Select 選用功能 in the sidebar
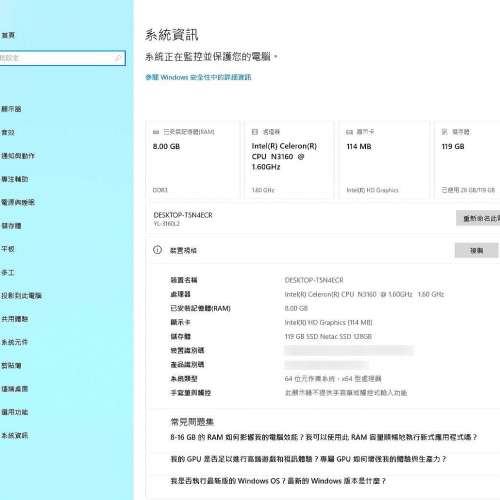This screenshot has width=500, height=500. [14, 412]
